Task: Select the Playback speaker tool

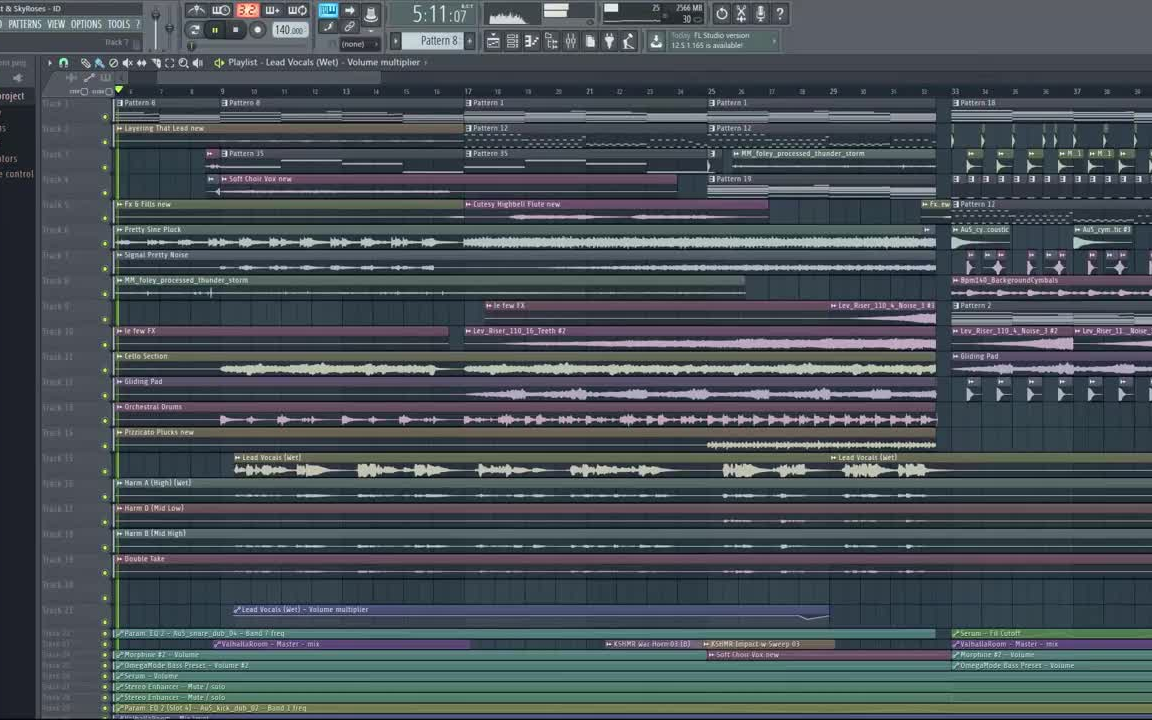Action: click(x=198, y=63)
